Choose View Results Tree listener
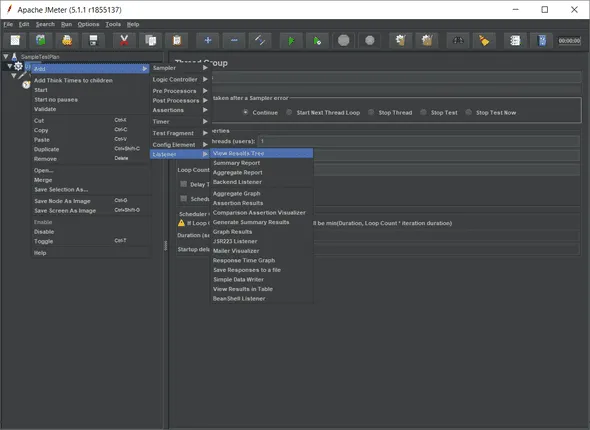Viewport: 590px width, 430px height. coord(262,153)
